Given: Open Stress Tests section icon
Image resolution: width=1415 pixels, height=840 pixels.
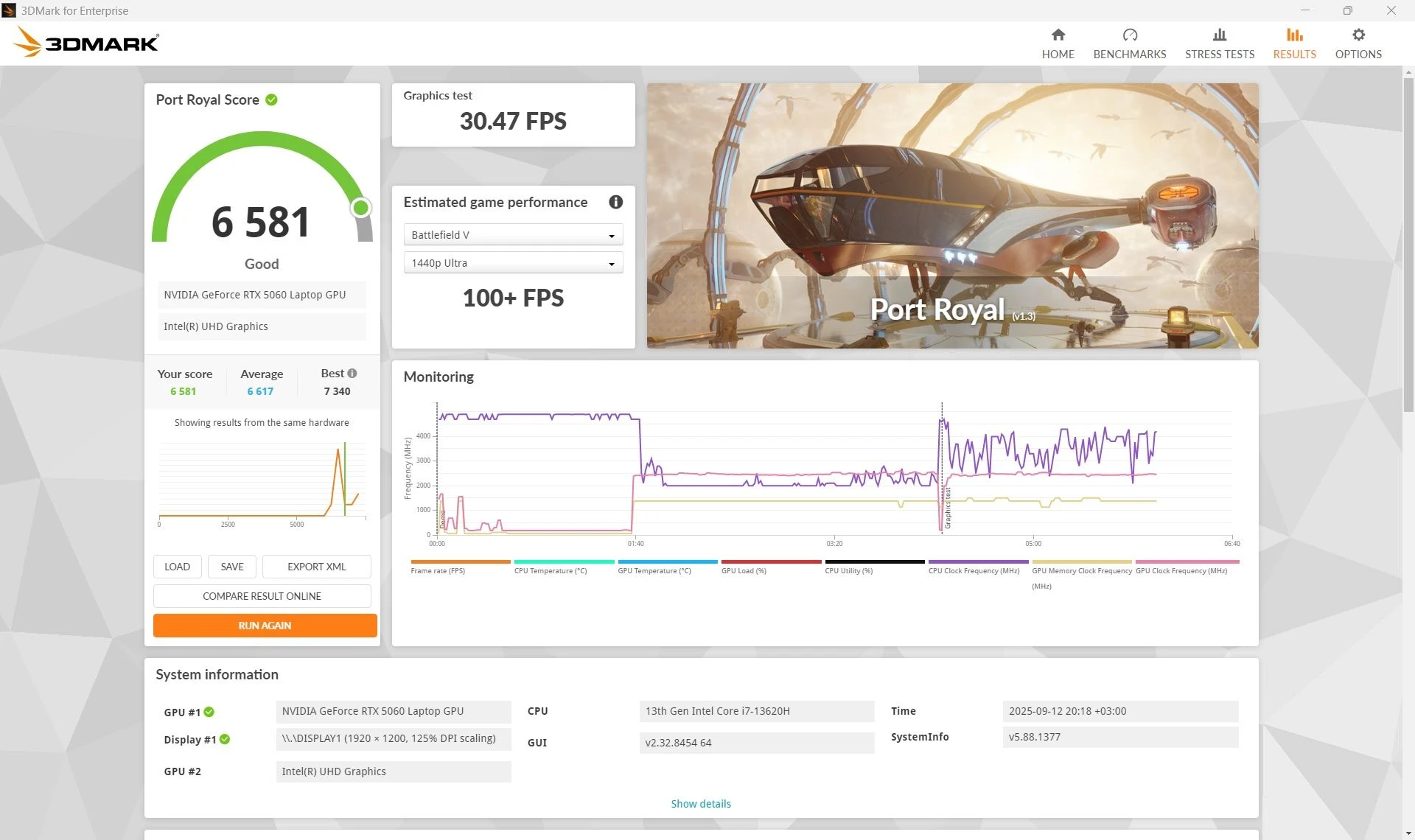Looking at the screenshot, I should tap(1219, 35).
